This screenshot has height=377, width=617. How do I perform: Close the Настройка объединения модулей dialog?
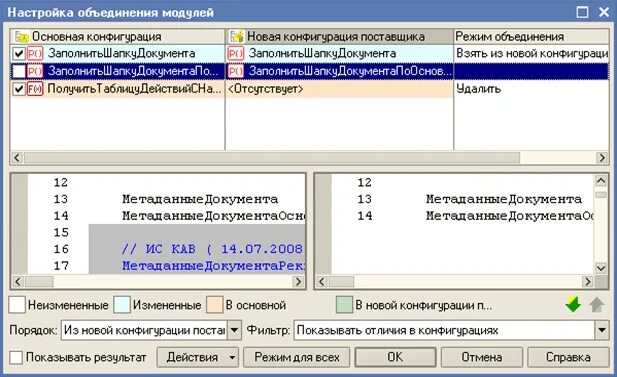pos(604,12)
